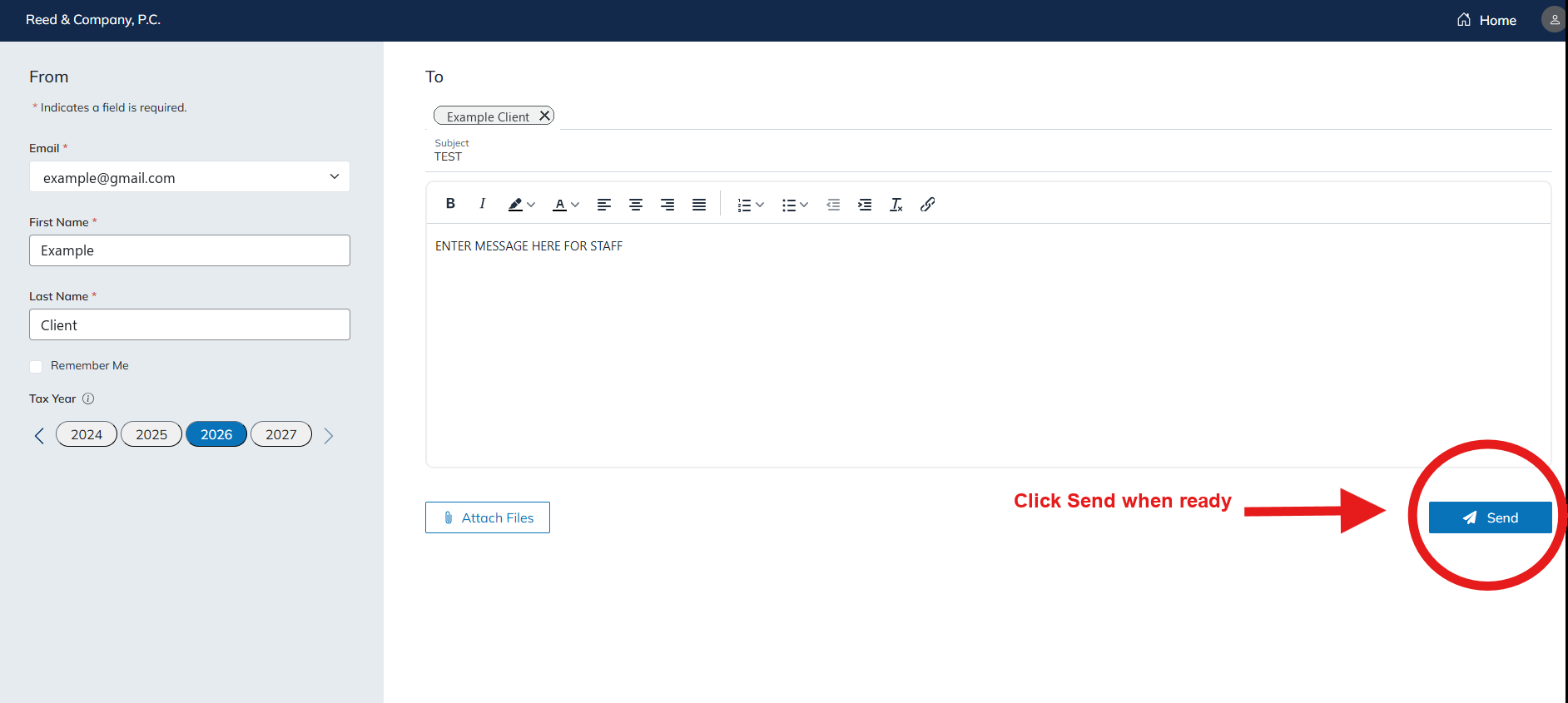Viewport: 1568px width, 703px height.
Task: Select tax year 2027
Action: click(x=281, y=434)
